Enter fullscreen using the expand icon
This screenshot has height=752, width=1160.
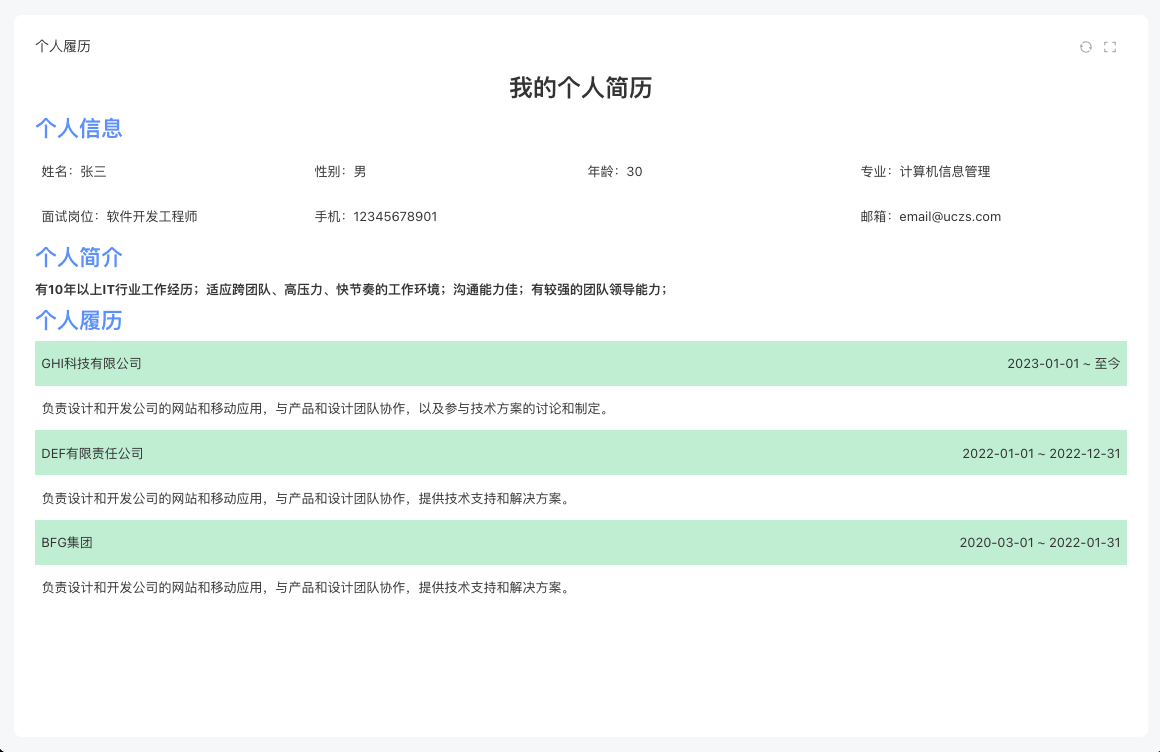click(1110, 47)
